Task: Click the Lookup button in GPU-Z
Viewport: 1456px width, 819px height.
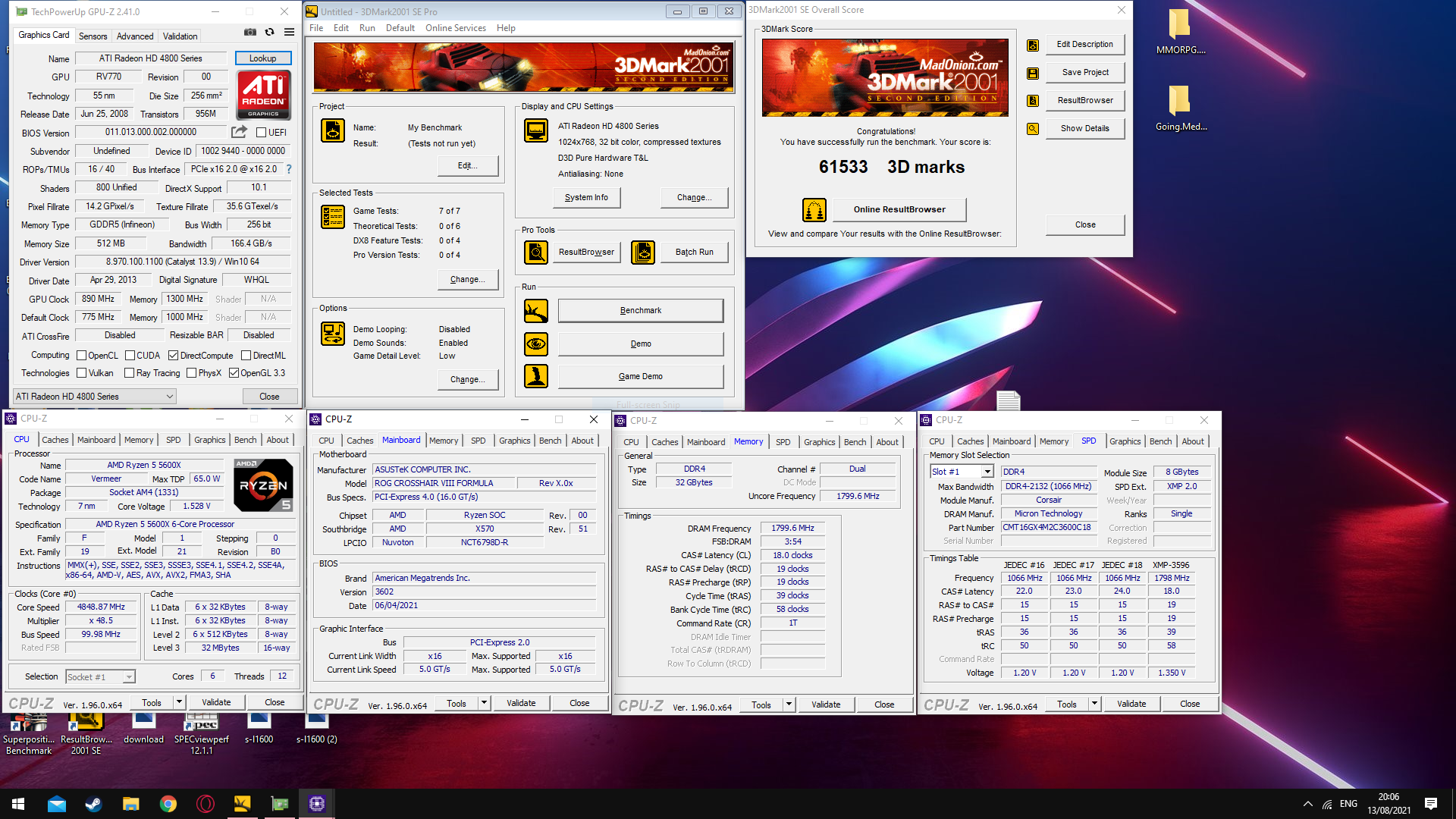Action: click(262, 58)
